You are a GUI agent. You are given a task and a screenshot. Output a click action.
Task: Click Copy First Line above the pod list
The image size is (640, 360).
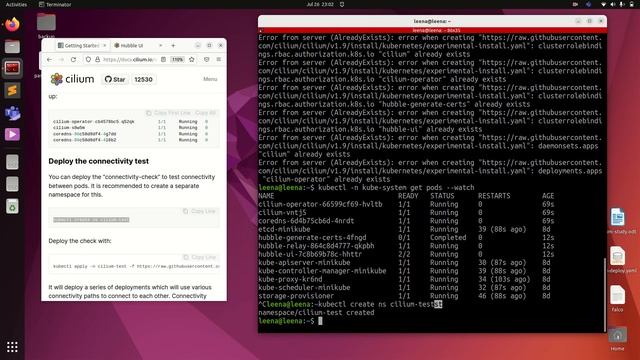click(x=169, y=113)
